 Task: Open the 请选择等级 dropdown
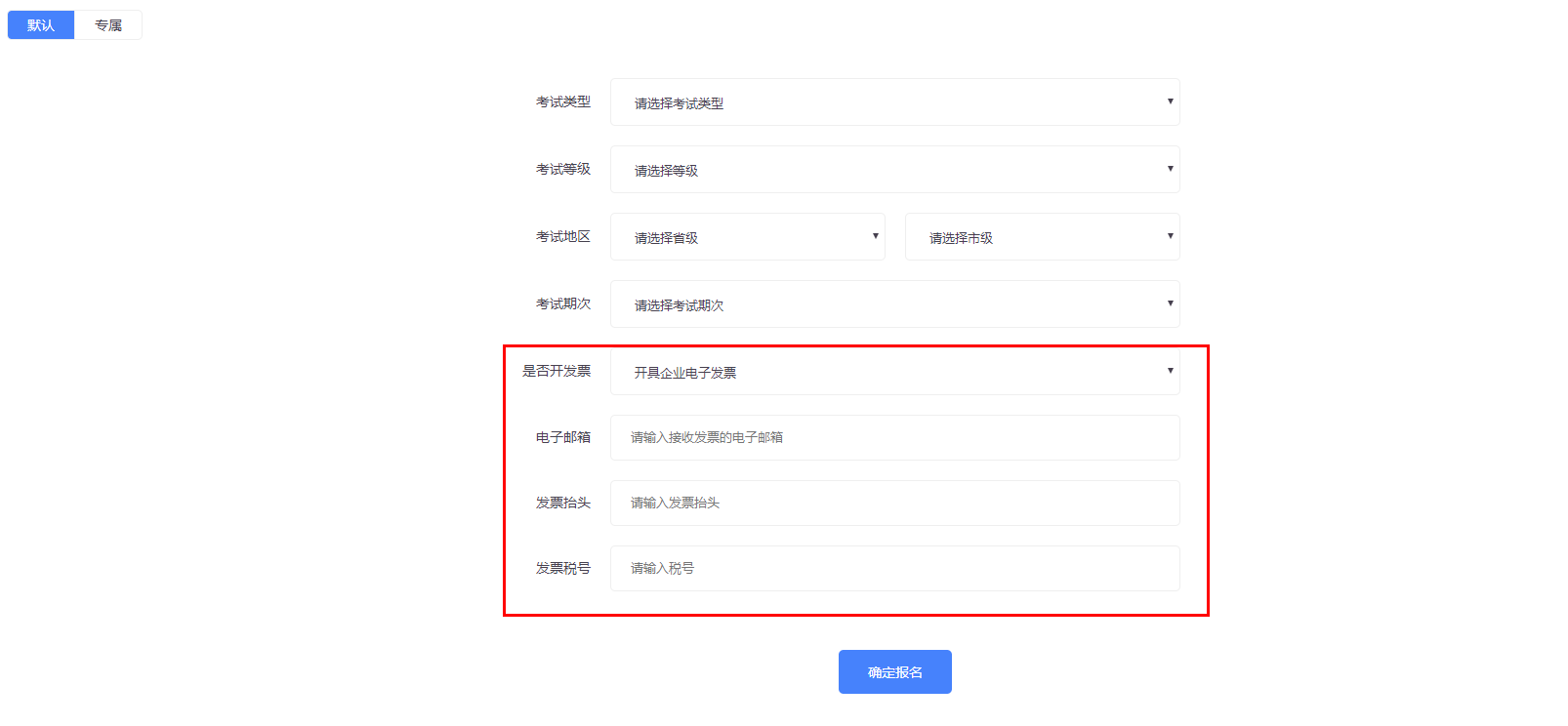click(893, 170)
